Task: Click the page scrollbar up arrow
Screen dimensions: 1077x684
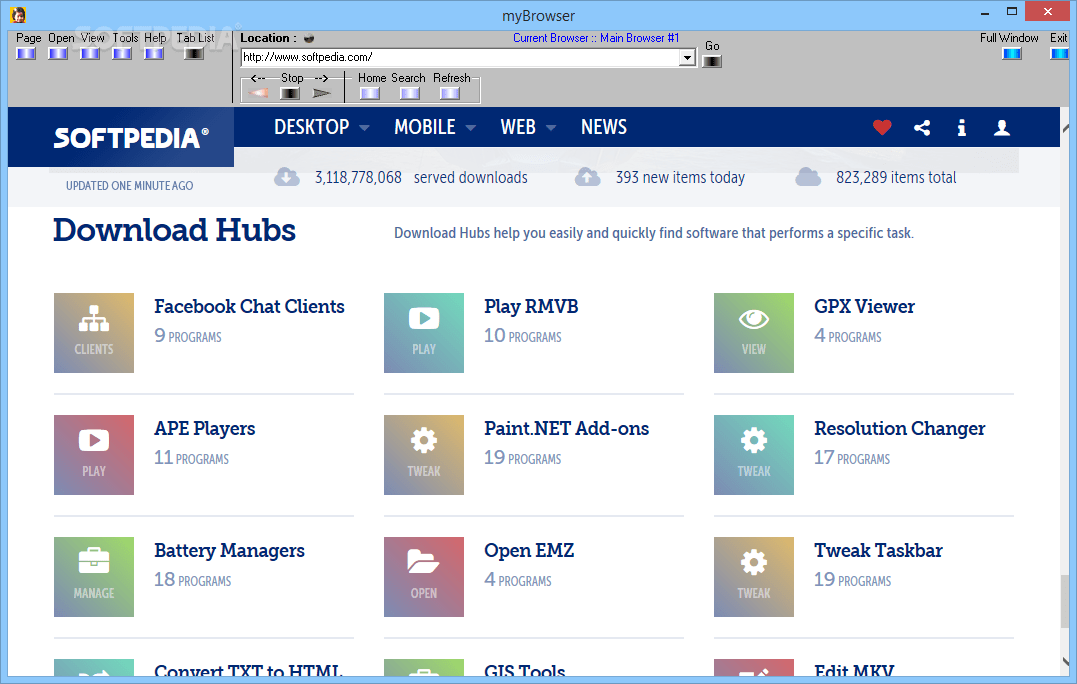Action: point(1067,128)
